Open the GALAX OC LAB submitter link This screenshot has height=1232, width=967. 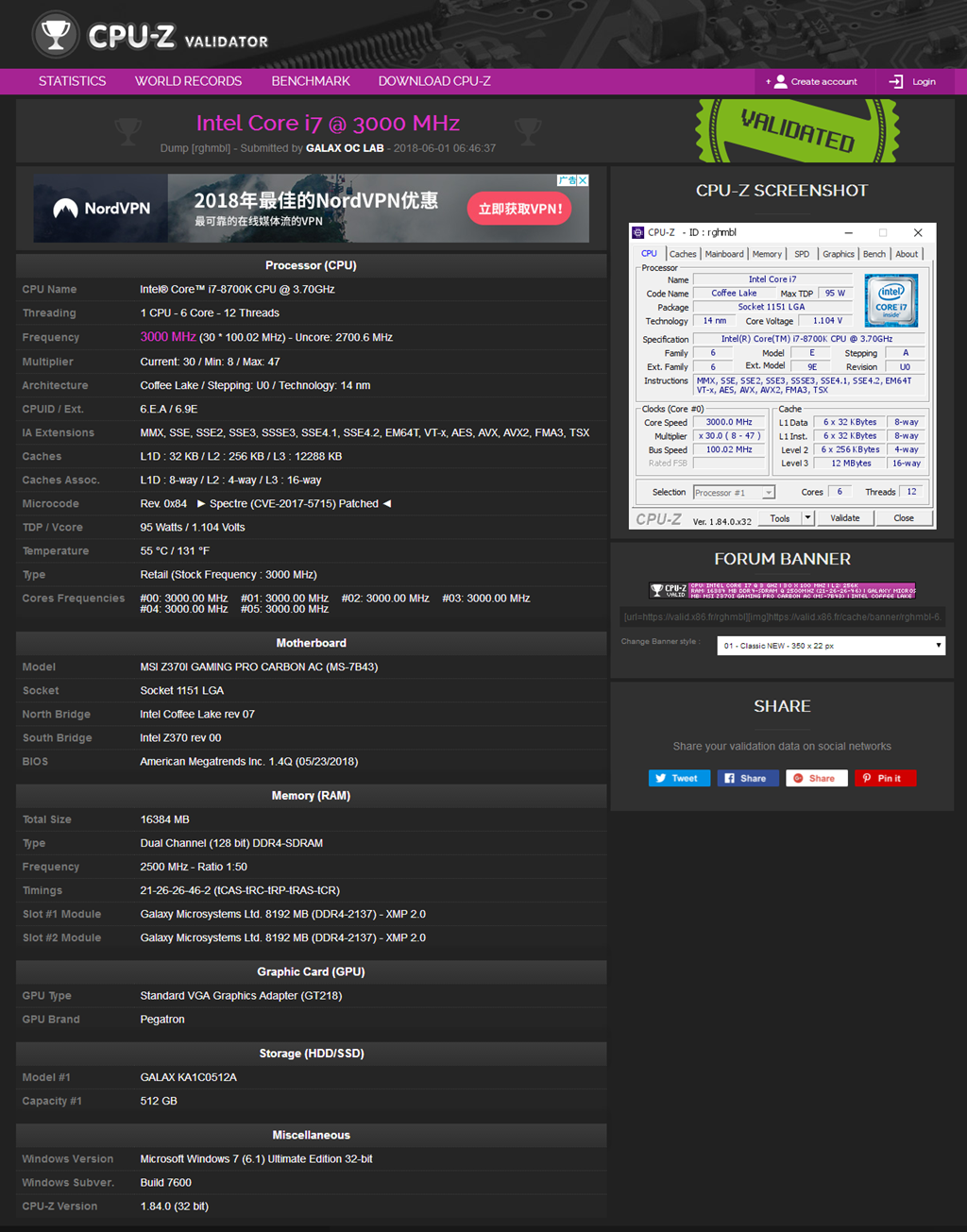(x=345, y=148)
